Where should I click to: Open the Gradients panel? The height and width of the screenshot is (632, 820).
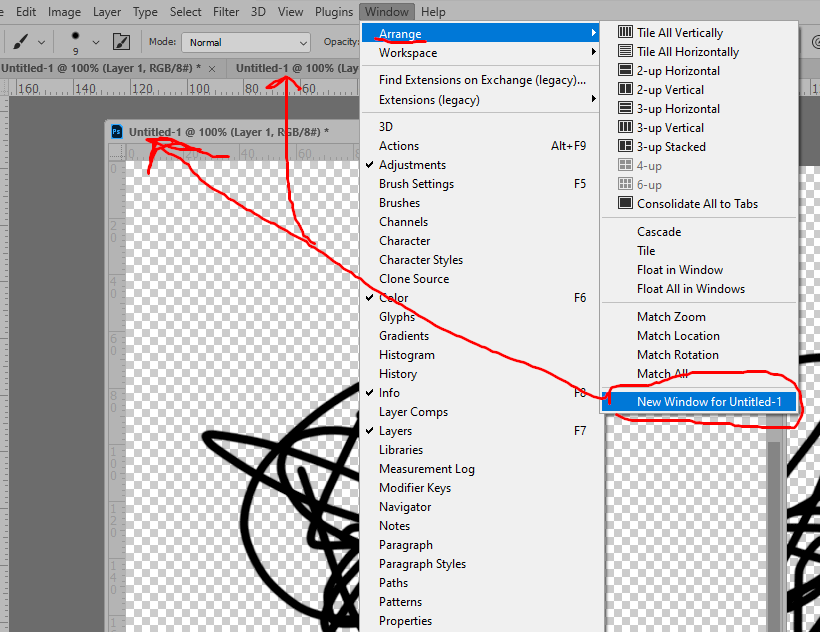pos(480,336)
